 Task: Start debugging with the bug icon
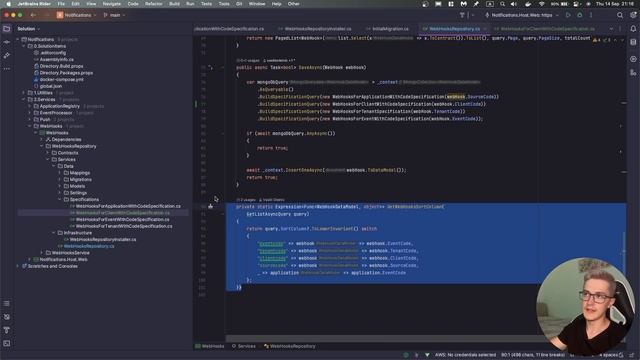click(580, 15)
